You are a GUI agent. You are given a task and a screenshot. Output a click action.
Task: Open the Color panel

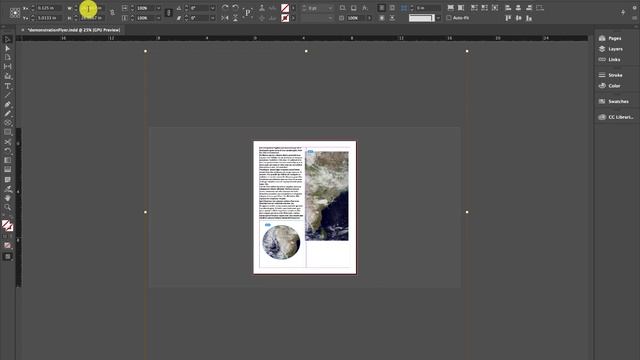610,86
